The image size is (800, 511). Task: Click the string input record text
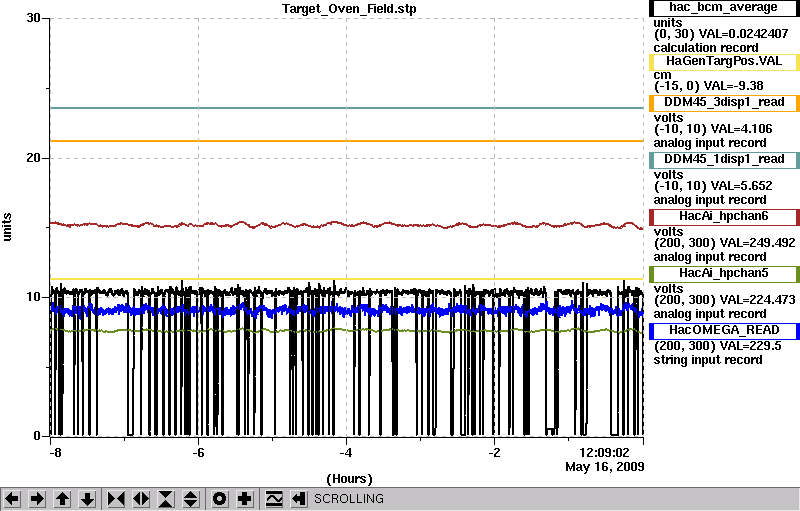tap(708, 360)
